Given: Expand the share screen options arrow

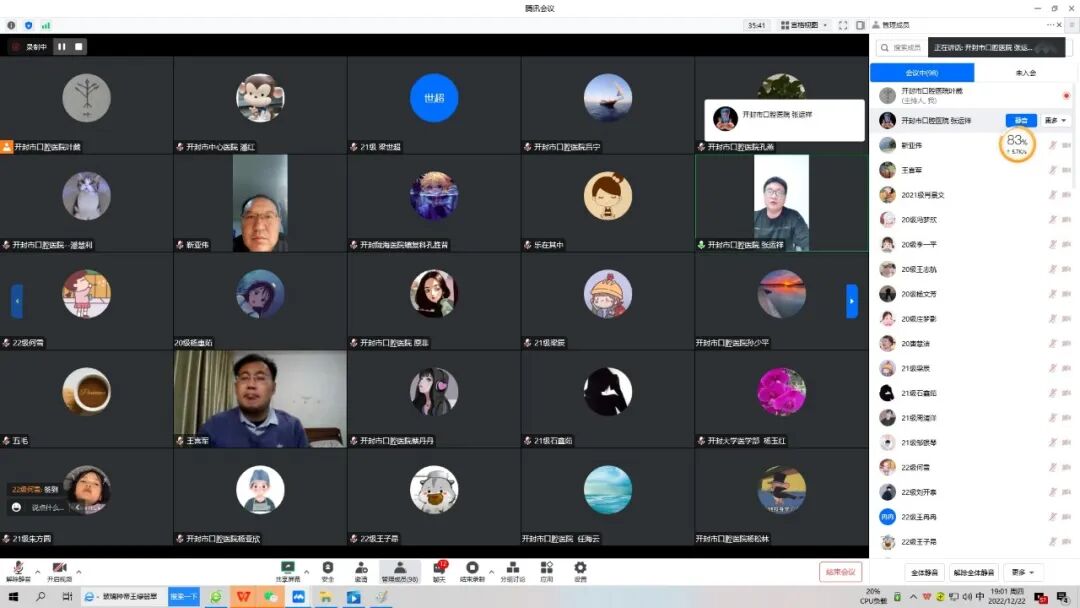Looking at the screenshot, I should click(307, 572).
